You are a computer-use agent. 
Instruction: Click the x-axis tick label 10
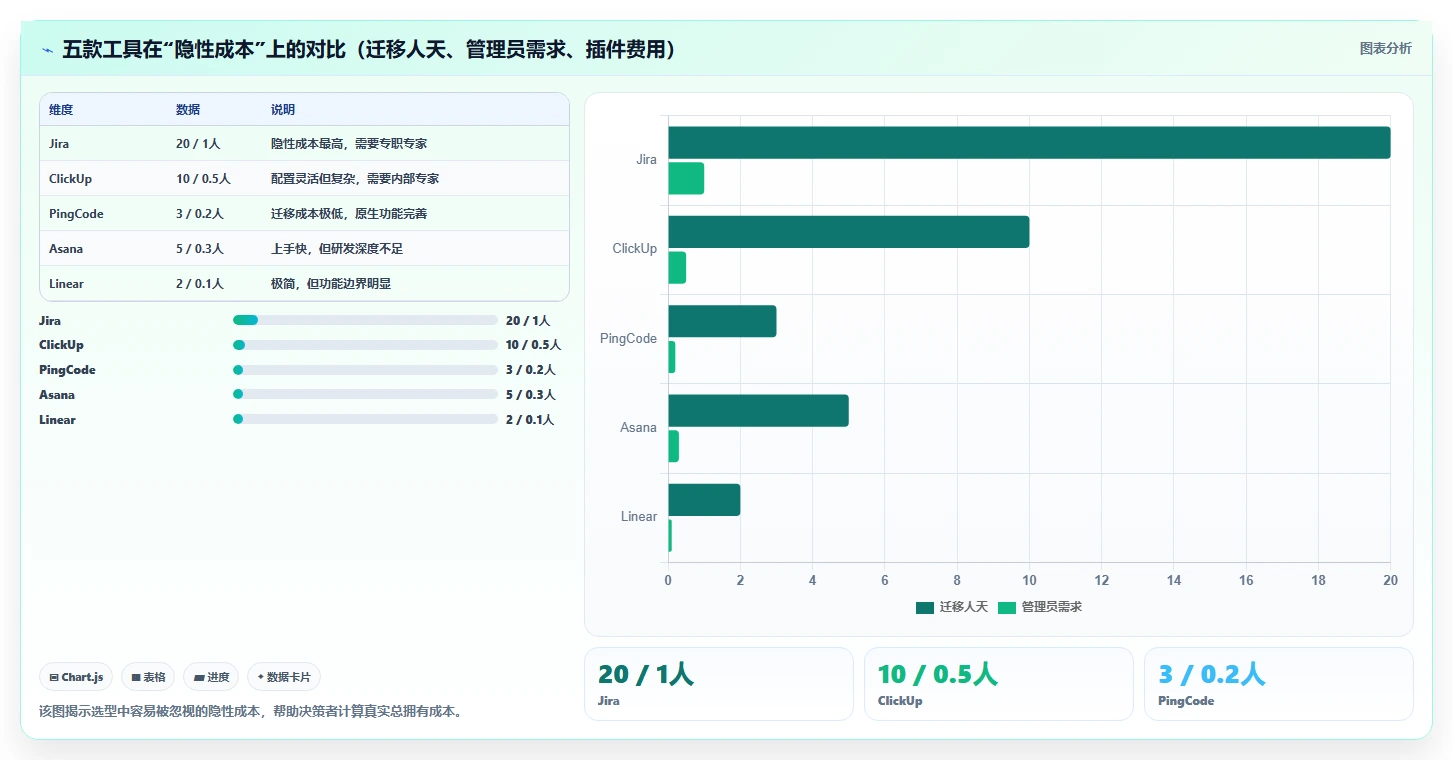(1029, 581)
